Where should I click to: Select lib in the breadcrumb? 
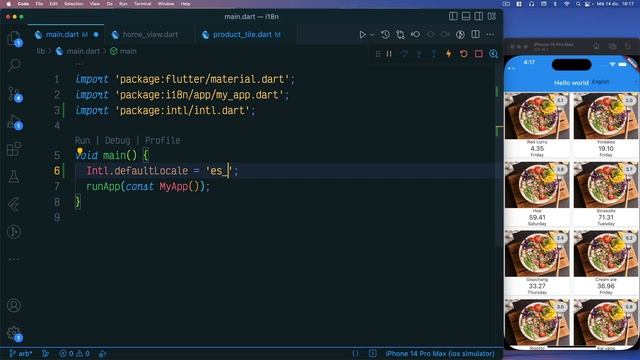point(40,51)
